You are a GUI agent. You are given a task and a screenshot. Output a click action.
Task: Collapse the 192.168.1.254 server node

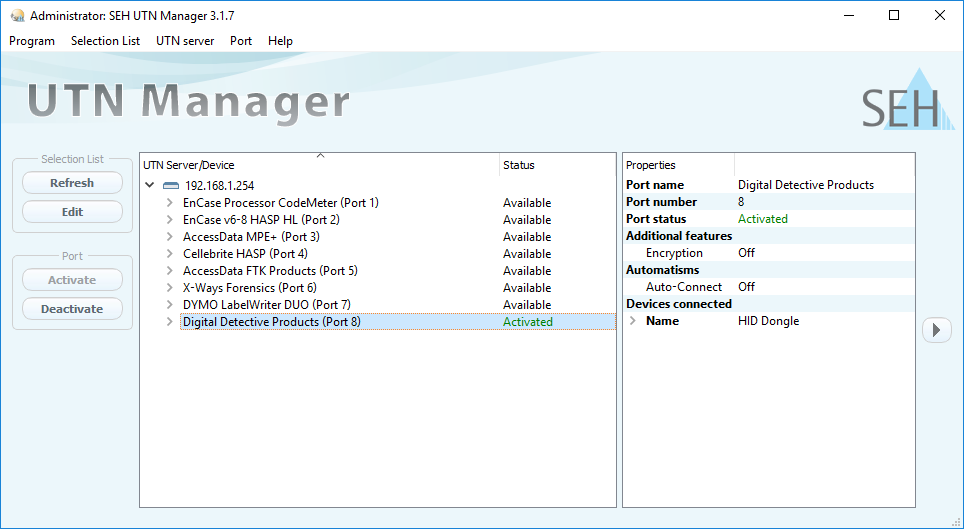pos(149,185)
